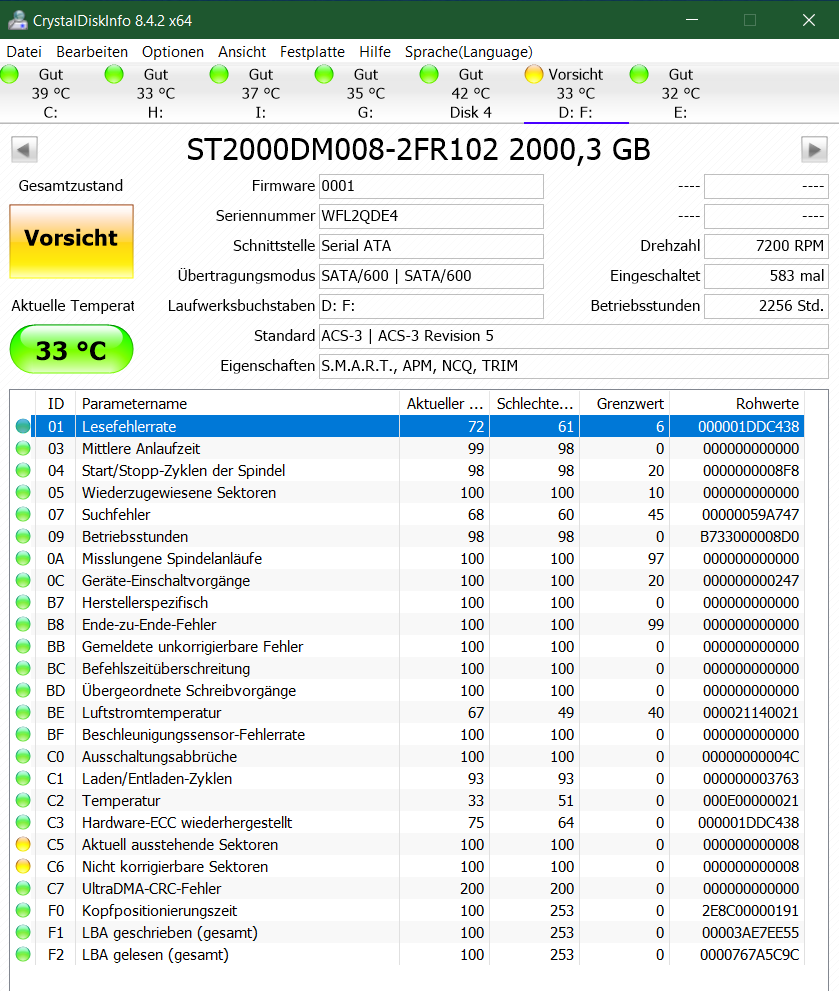This screenshot has width=839, height=991.
Task: Select the Luftstromtemperatur row
Action: coord(407,713)
